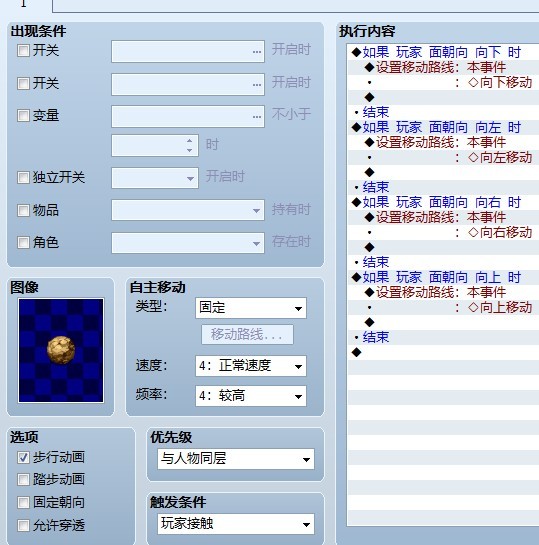This screenshot has height=545, width=539.
Task: Select the 结束 line after 向左 block
Action: coord(443,187)
